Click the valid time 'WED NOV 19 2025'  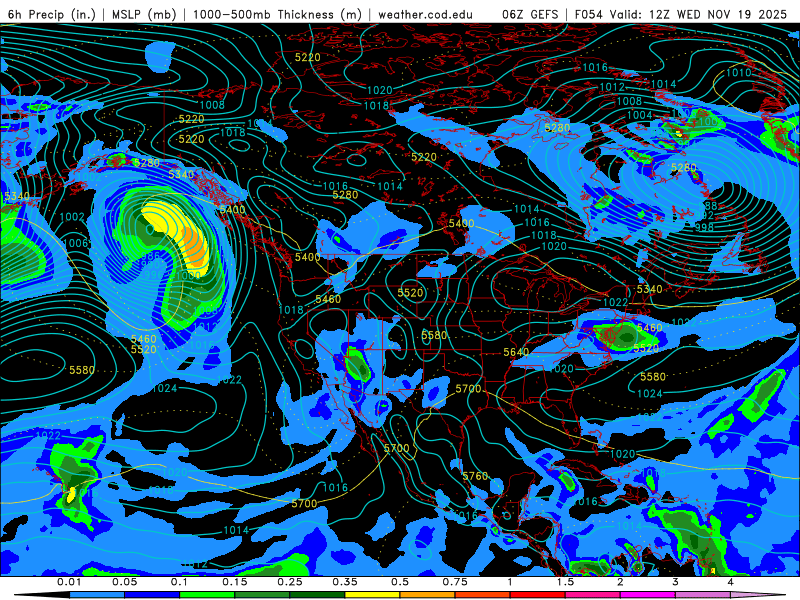[732, 14]
